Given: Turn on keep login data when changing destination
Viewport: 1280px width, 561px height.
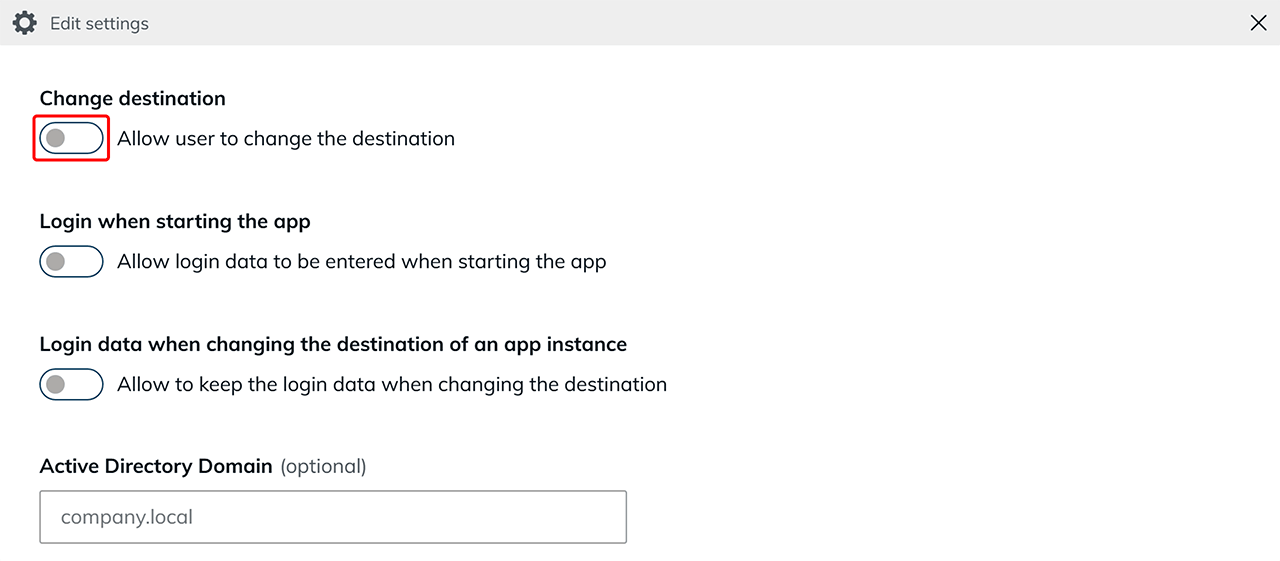Looking at the screenshot, I should (x=72, y=384).
